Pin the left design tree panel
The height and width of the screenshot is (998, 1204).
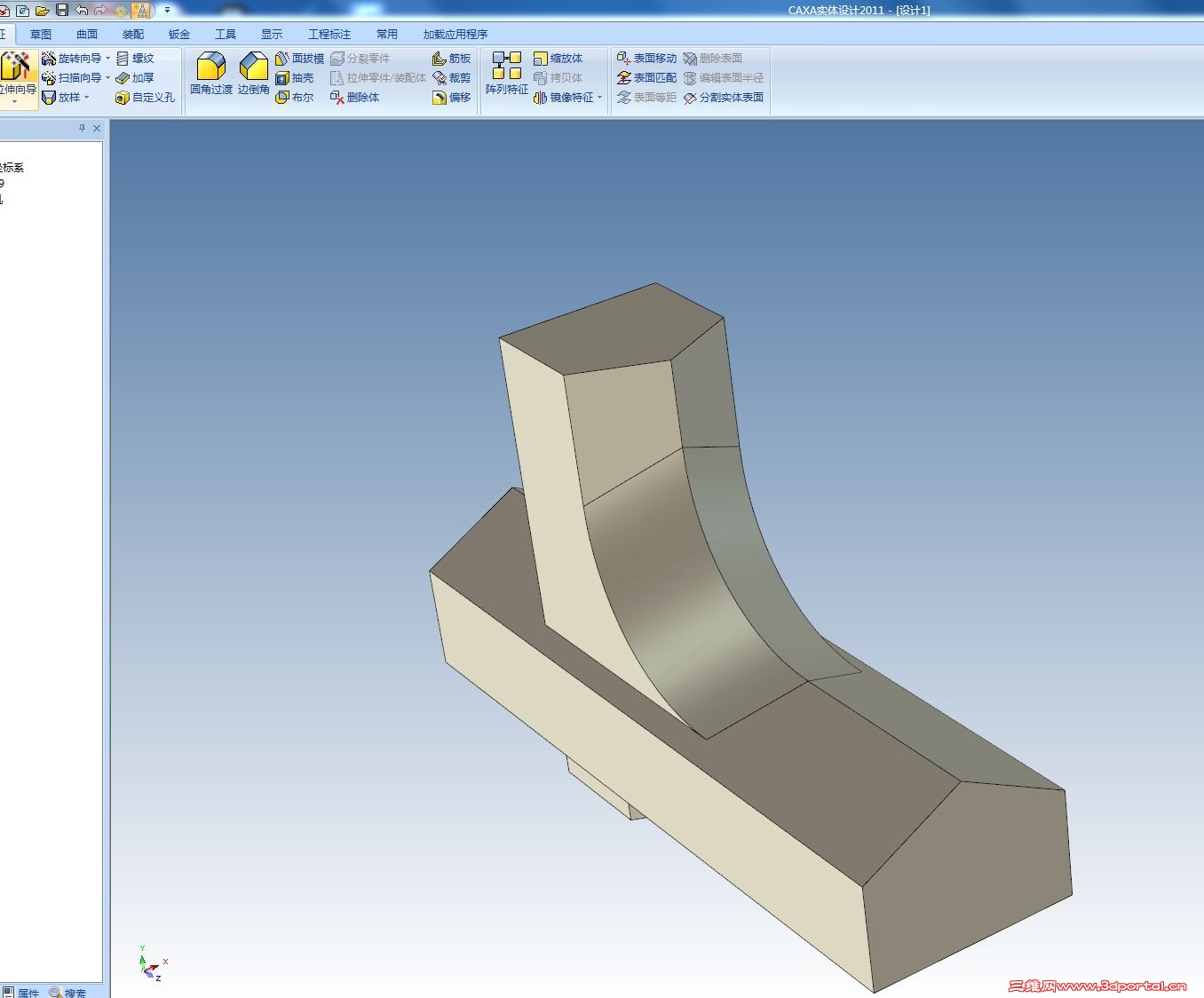click(x=82, y=129)
